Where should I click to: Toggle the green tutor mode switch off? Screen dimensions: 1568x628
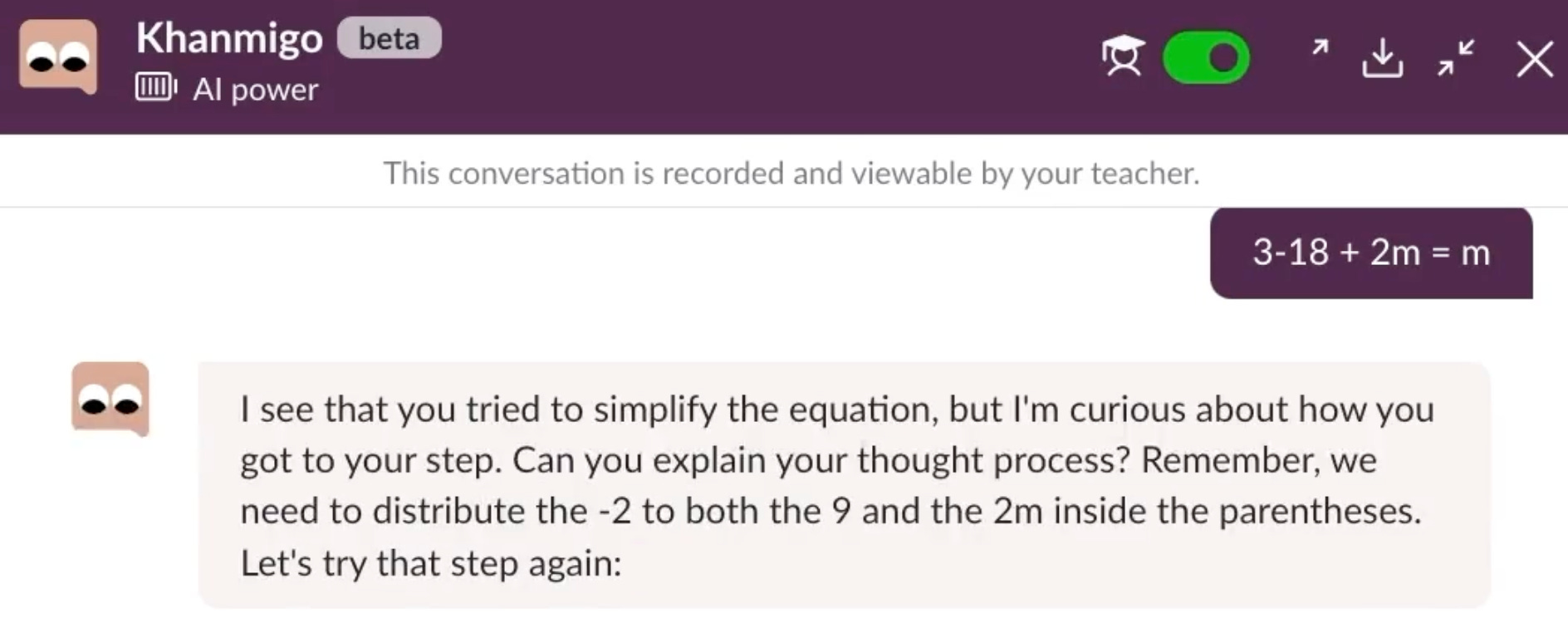(x=1206, y=57)
